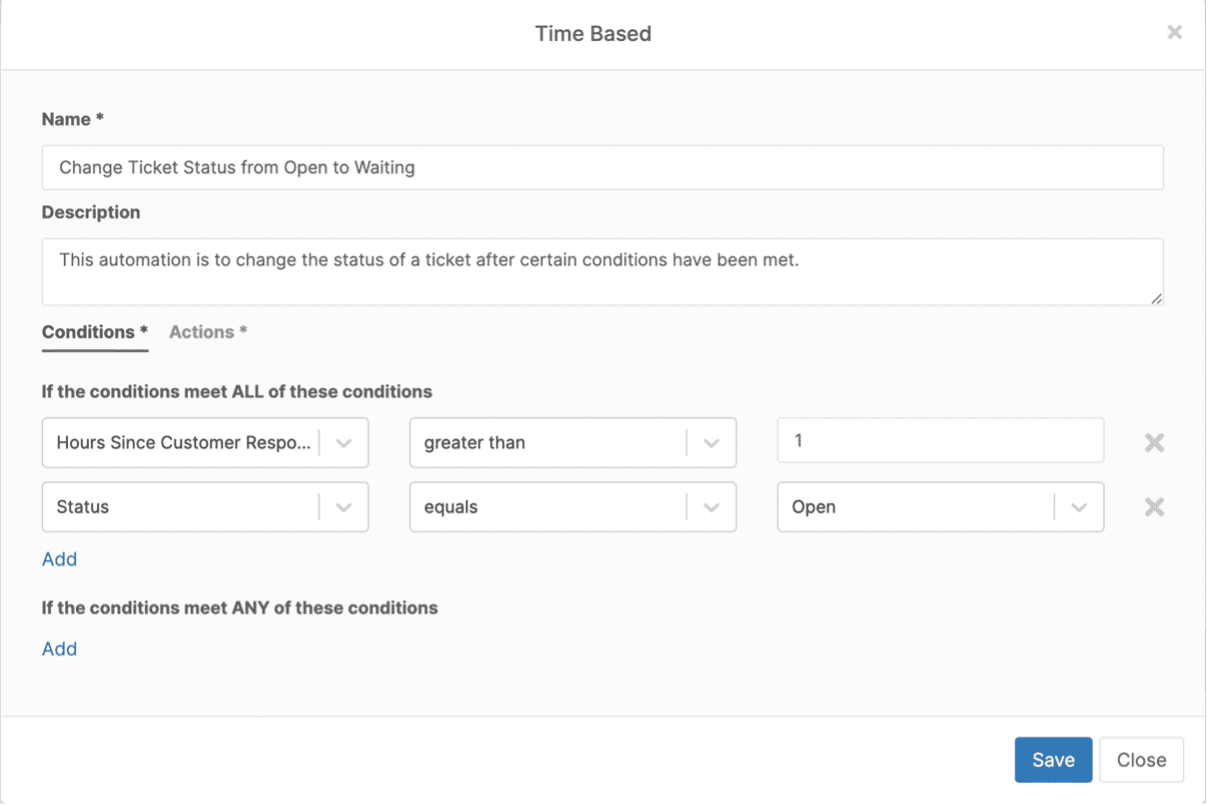The width and height of the screenshot is (1210, 806).
Task: Save the Time Based automation
Action: tap(1053, 759)
